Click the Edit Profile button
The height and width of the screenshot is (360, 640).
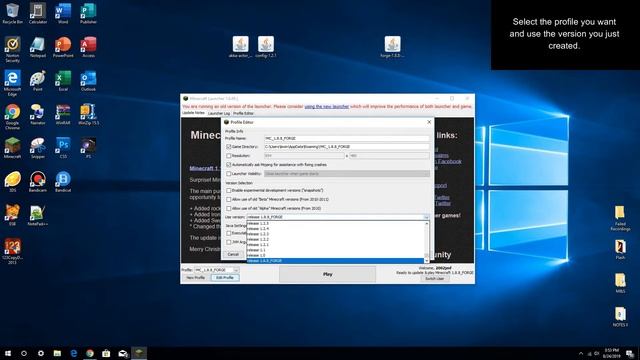click(x=225, y=278)
